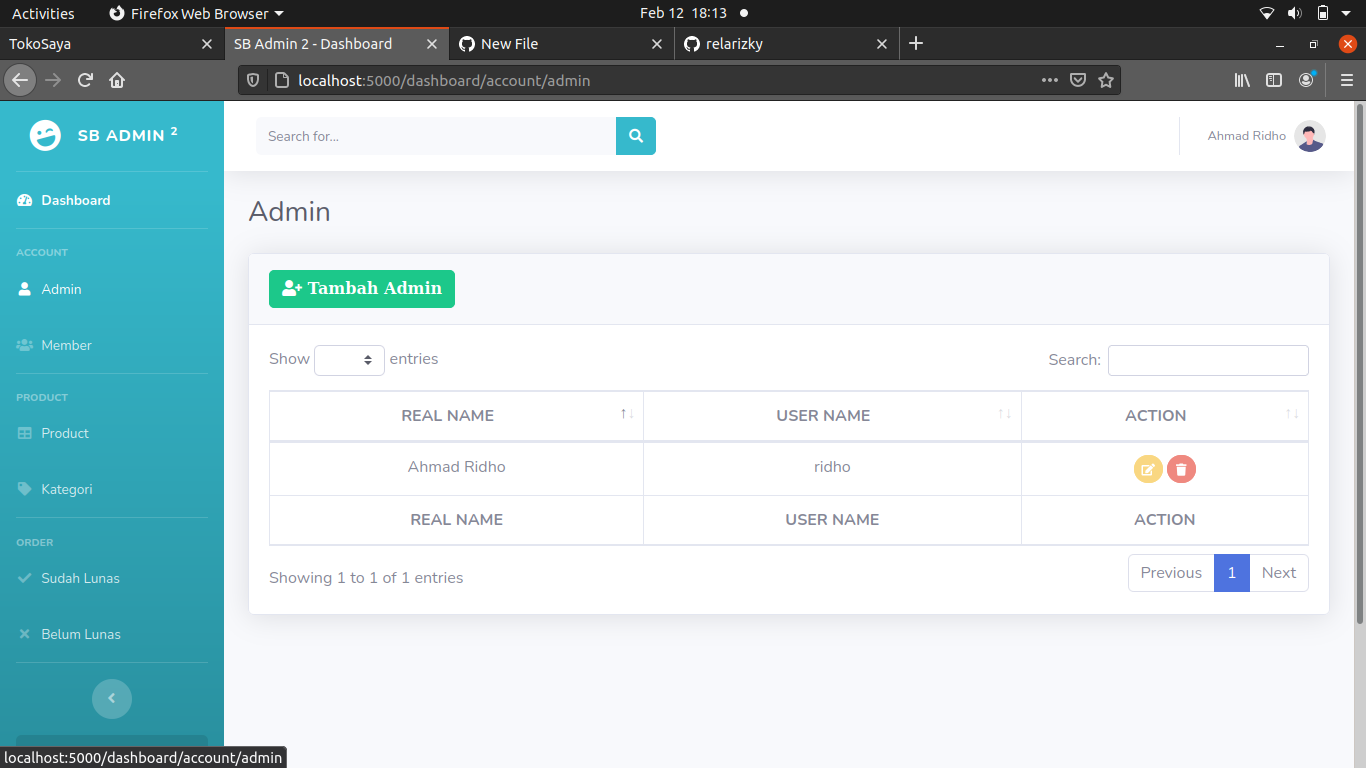This screenshot has width=1366, height=768.
Task: Click the Pocket save icon
Action: coord(1078,80)
